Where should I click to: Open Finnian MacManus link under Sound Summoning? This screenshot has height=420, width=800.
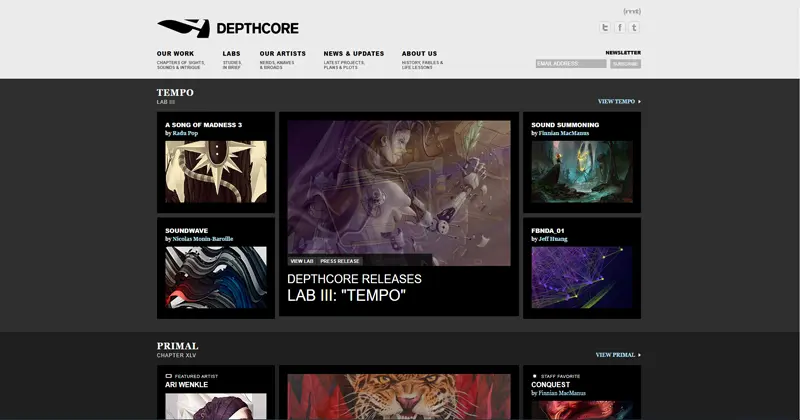pos(564,133)
